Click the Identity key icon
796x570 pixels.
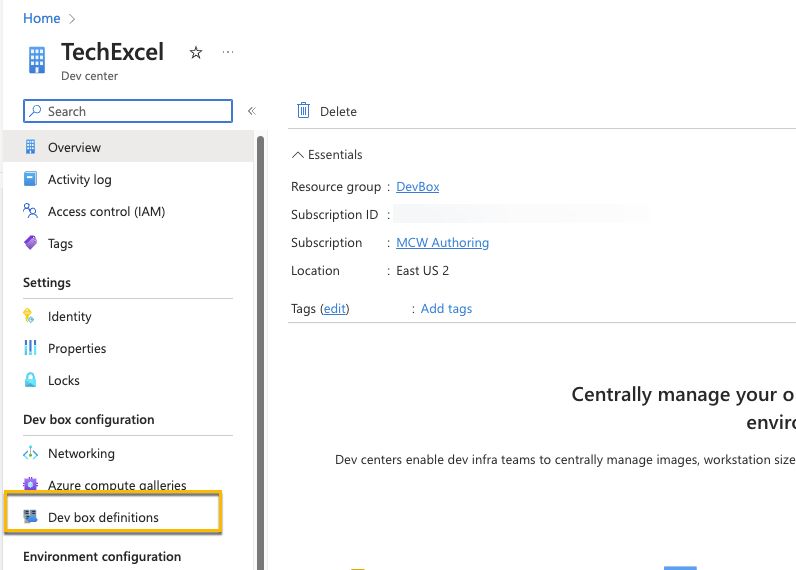[x=29, y=316]
